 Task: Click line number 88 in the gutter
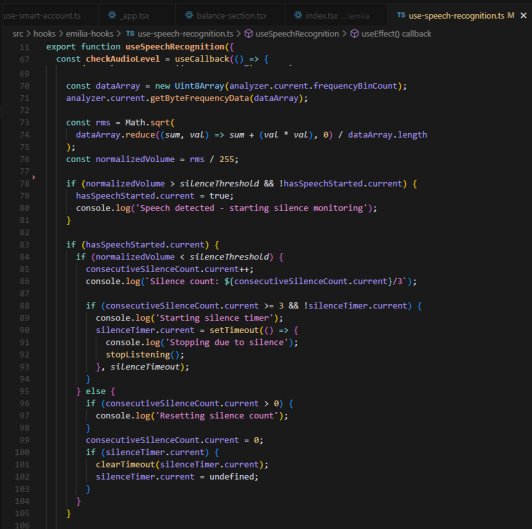[24, 306]
